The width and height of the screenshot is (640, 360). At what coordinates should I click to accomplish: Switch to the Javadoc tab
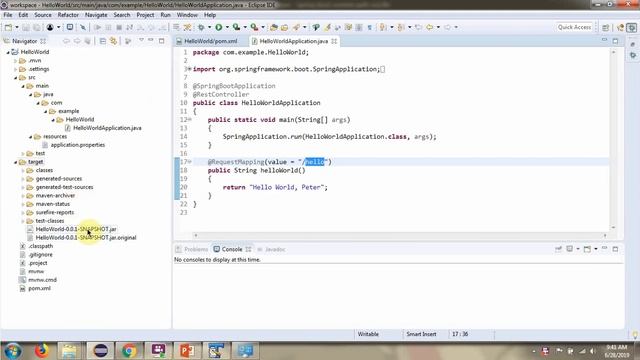click(x=271, y=249)
